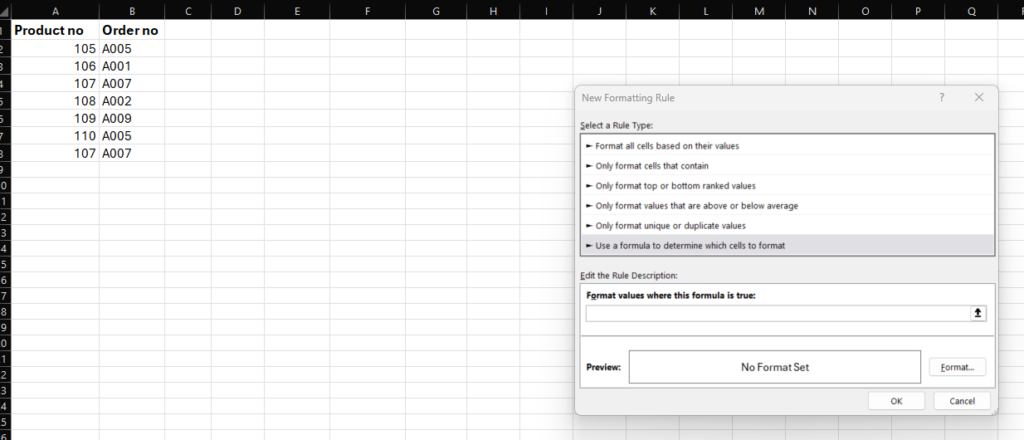Click cell containing 110
The height and width of the screenshot is (440, 1024).
click(x=55, y=136)
